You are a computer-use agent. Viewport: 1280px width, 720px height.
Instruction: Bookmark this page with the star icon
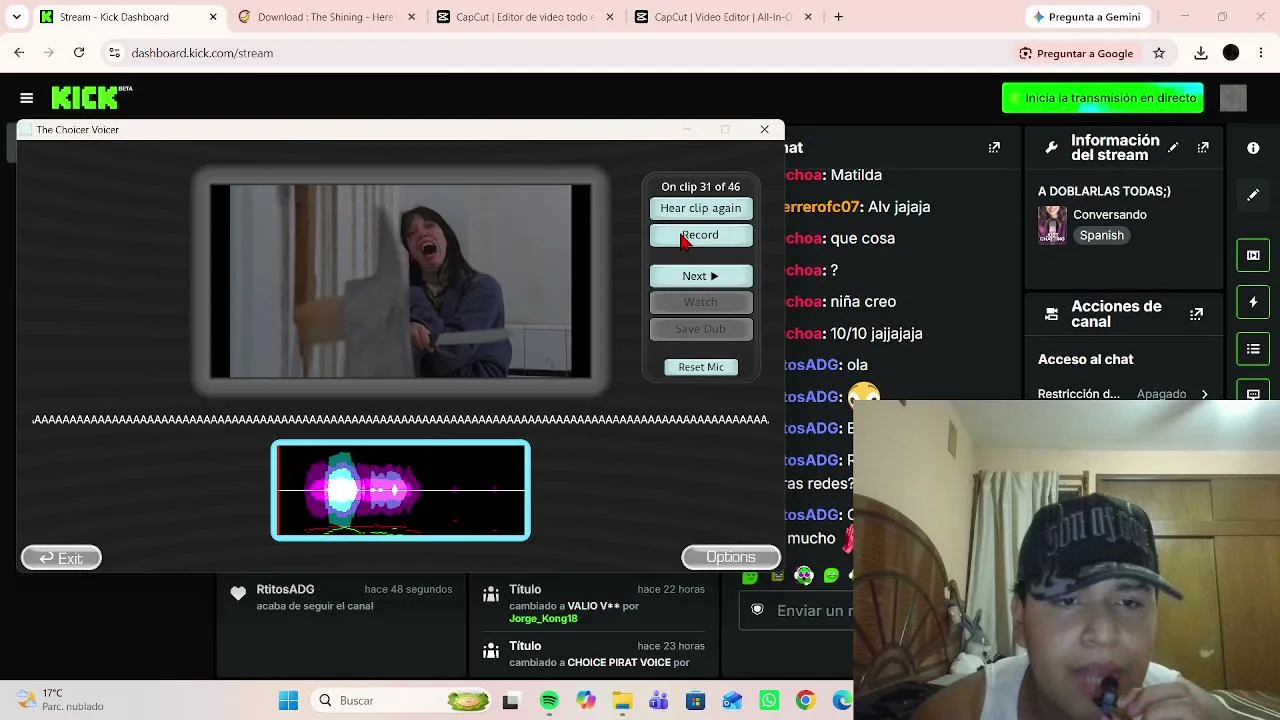[x=1159, y=53]
